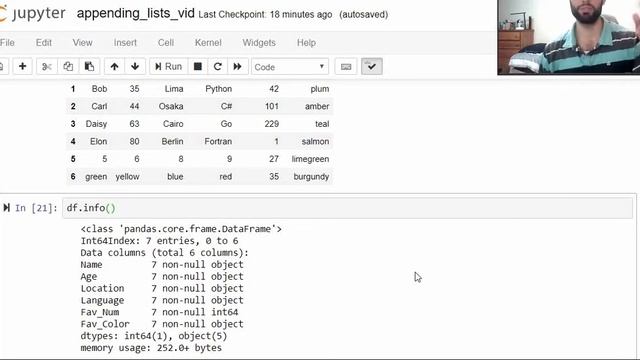Restart kernel and run all fast-forward icon
This screenshot has width=640, height=360.
point(238,67)
